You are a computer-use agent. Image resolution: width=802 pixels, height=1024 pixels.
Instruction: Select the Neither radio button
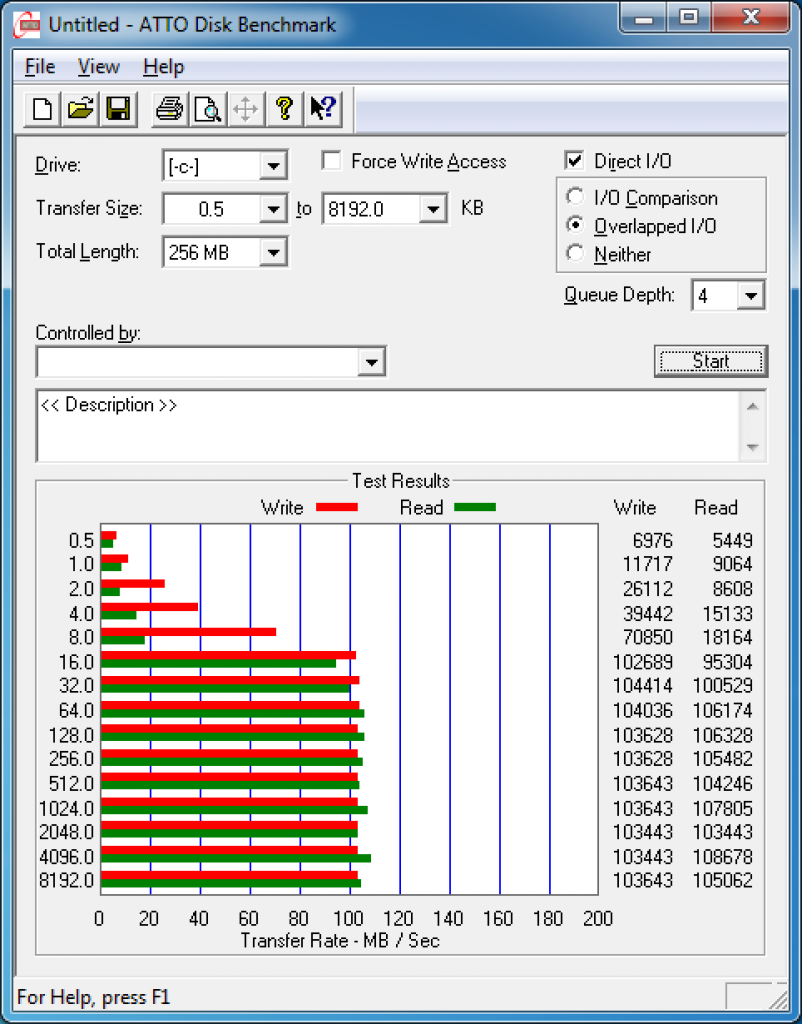pos(575,253)
